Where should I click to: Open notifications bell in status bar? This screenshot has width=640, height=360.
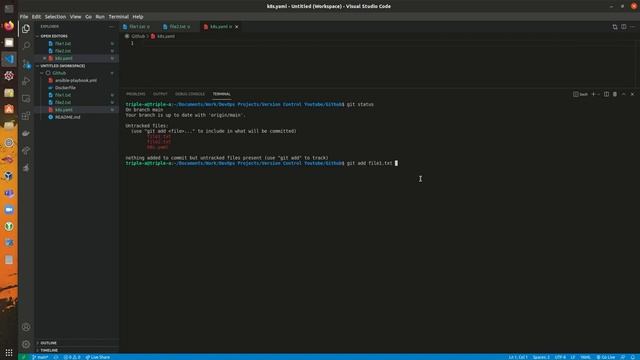pos(633,357)
